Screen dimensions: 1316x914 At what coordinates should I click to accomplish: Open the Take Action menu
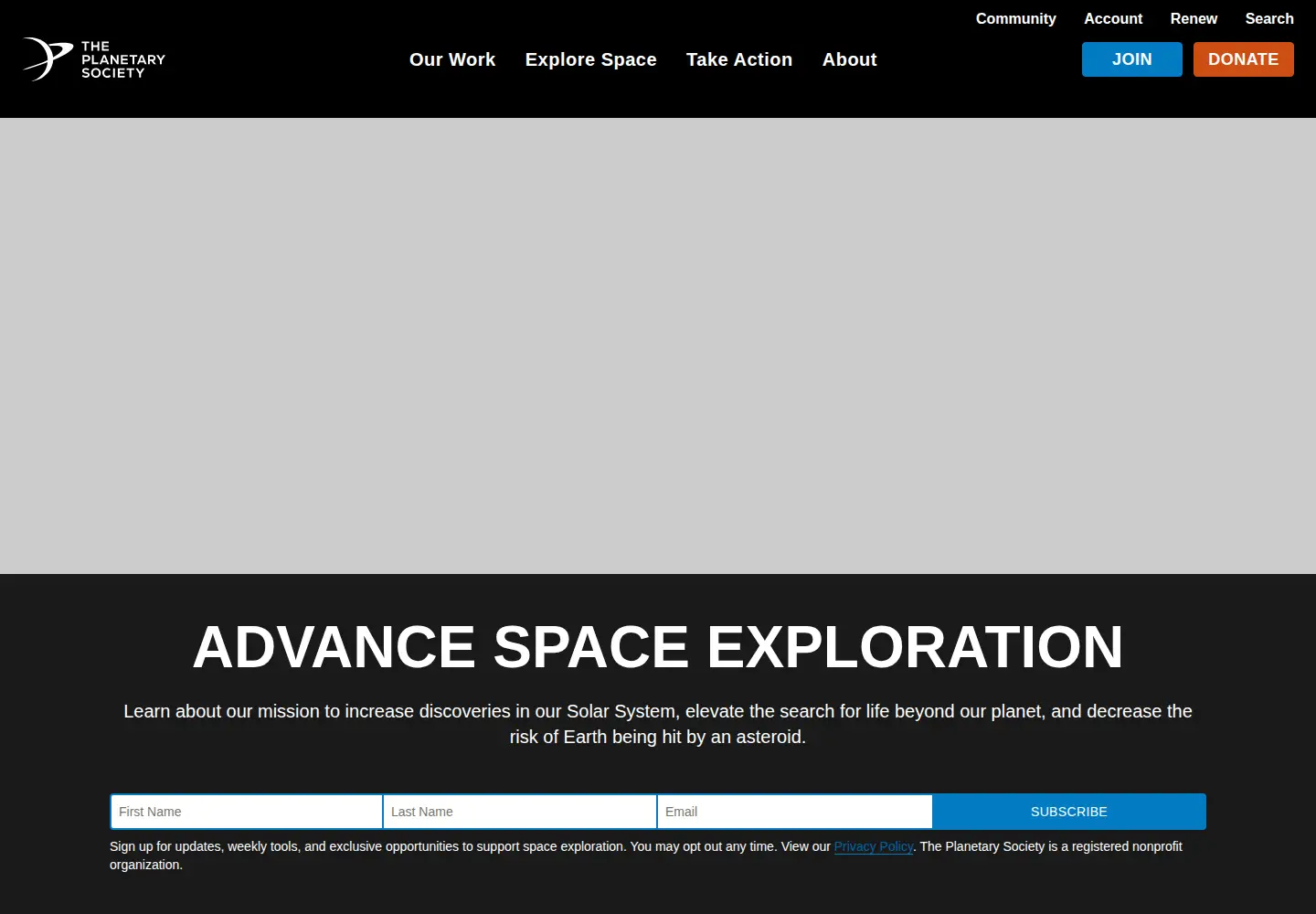[739, 59]
